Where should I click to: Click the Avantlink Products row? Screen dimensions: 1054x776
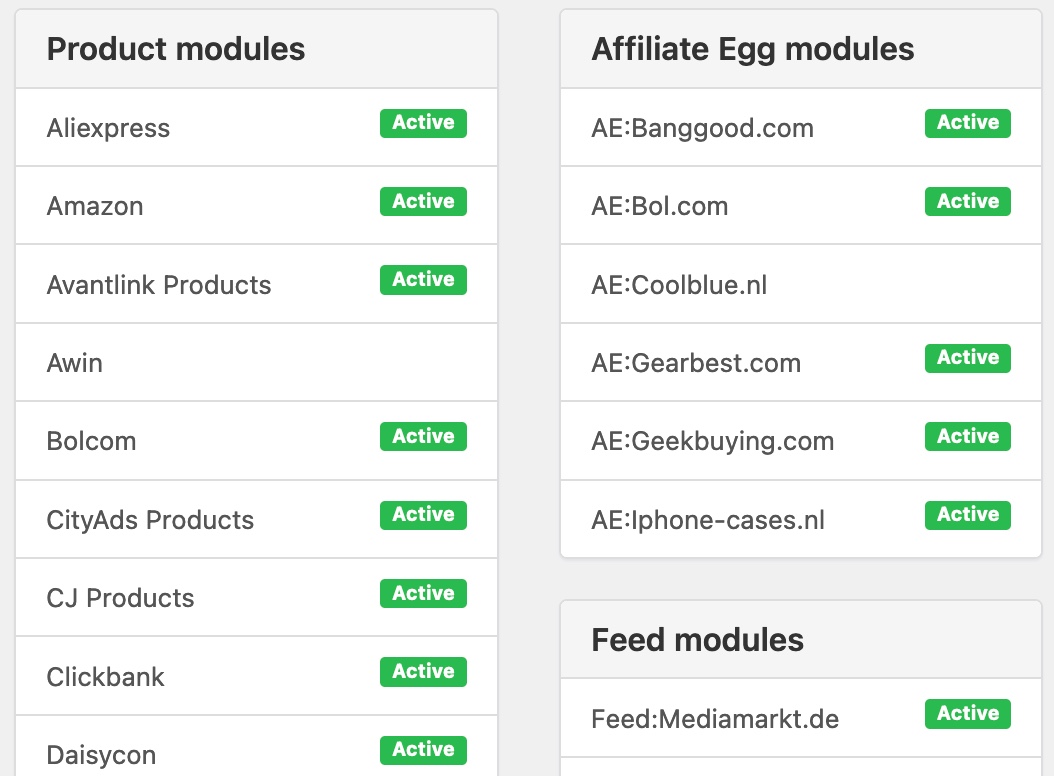(159, 285)
